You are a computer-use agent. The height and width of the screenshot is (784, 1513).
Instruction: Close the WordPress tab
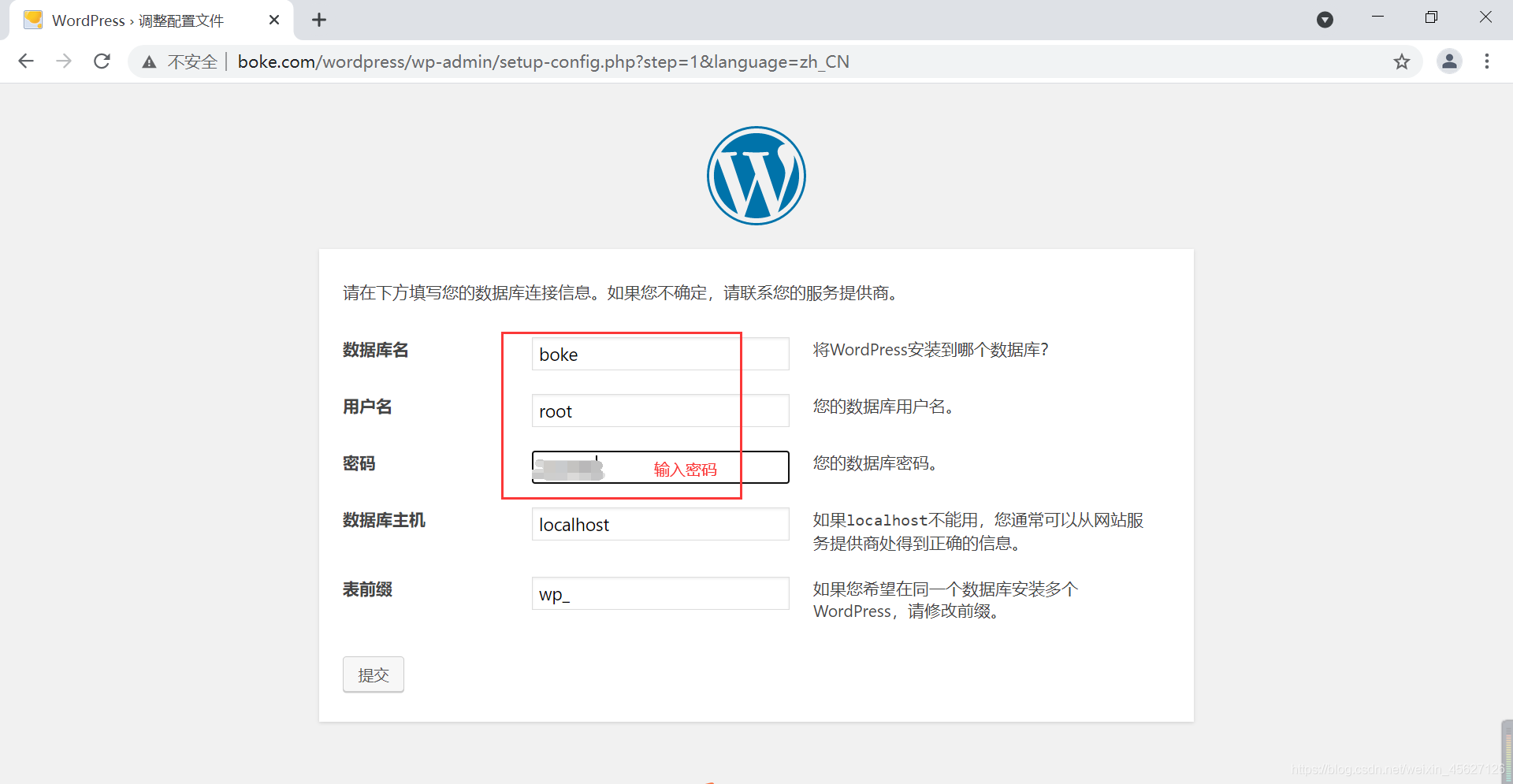click(274, 20)
